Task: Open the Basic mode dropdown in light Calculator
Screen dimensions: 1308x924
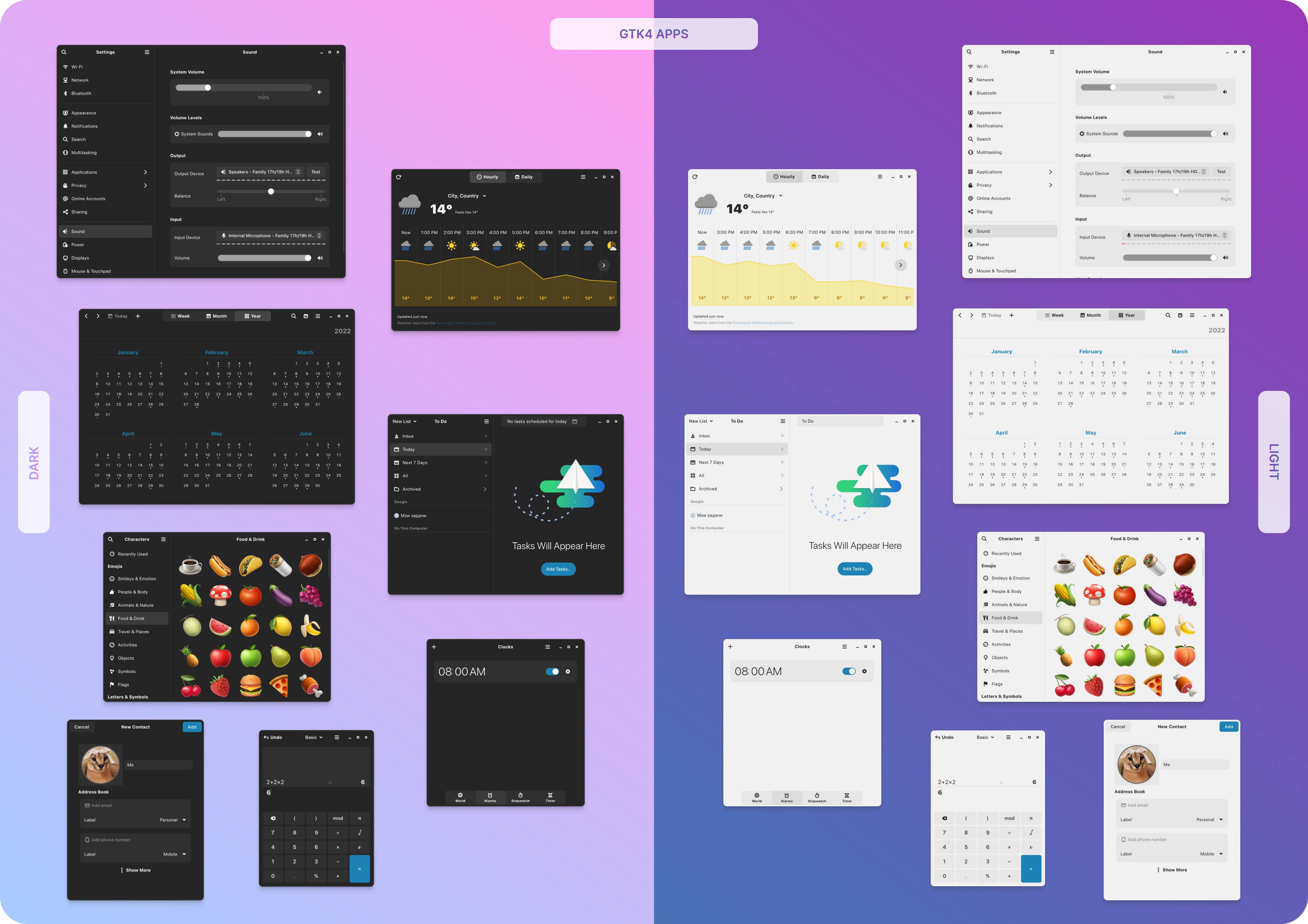Action: [x=985, y=737]
